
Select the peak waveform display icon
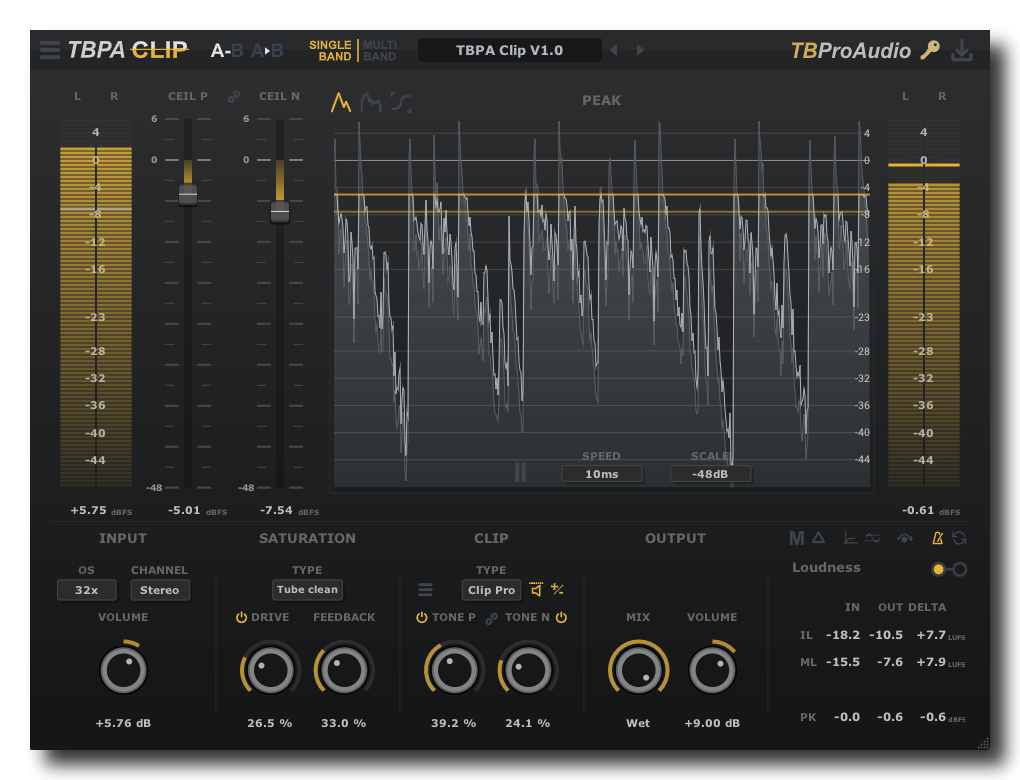point(341,102)
